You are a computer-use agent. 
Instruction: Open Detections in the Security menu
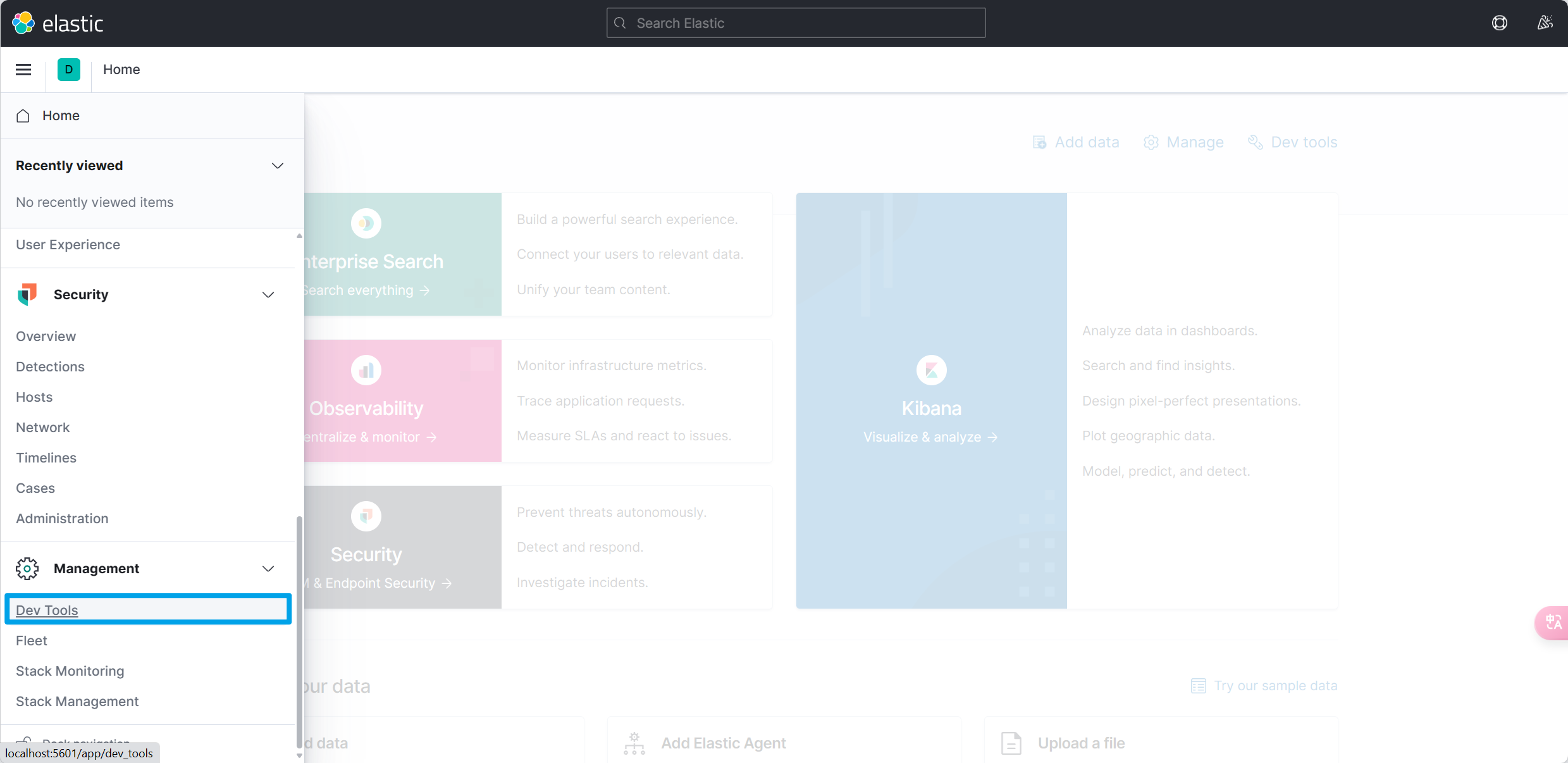click(x=50, y=366)
